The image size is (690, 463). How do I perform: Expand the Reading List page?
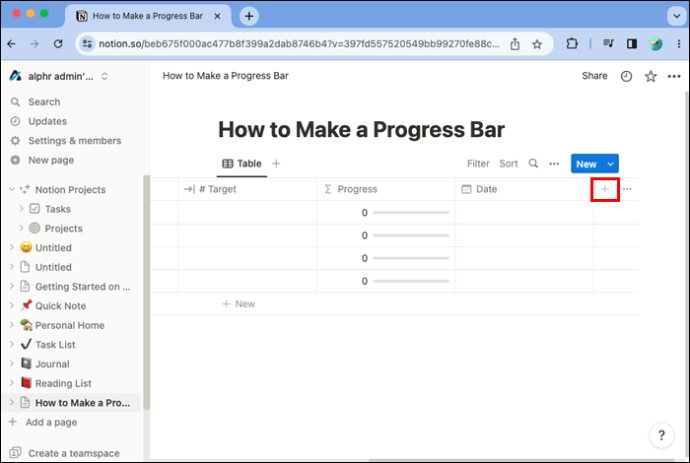coord(12,383)
